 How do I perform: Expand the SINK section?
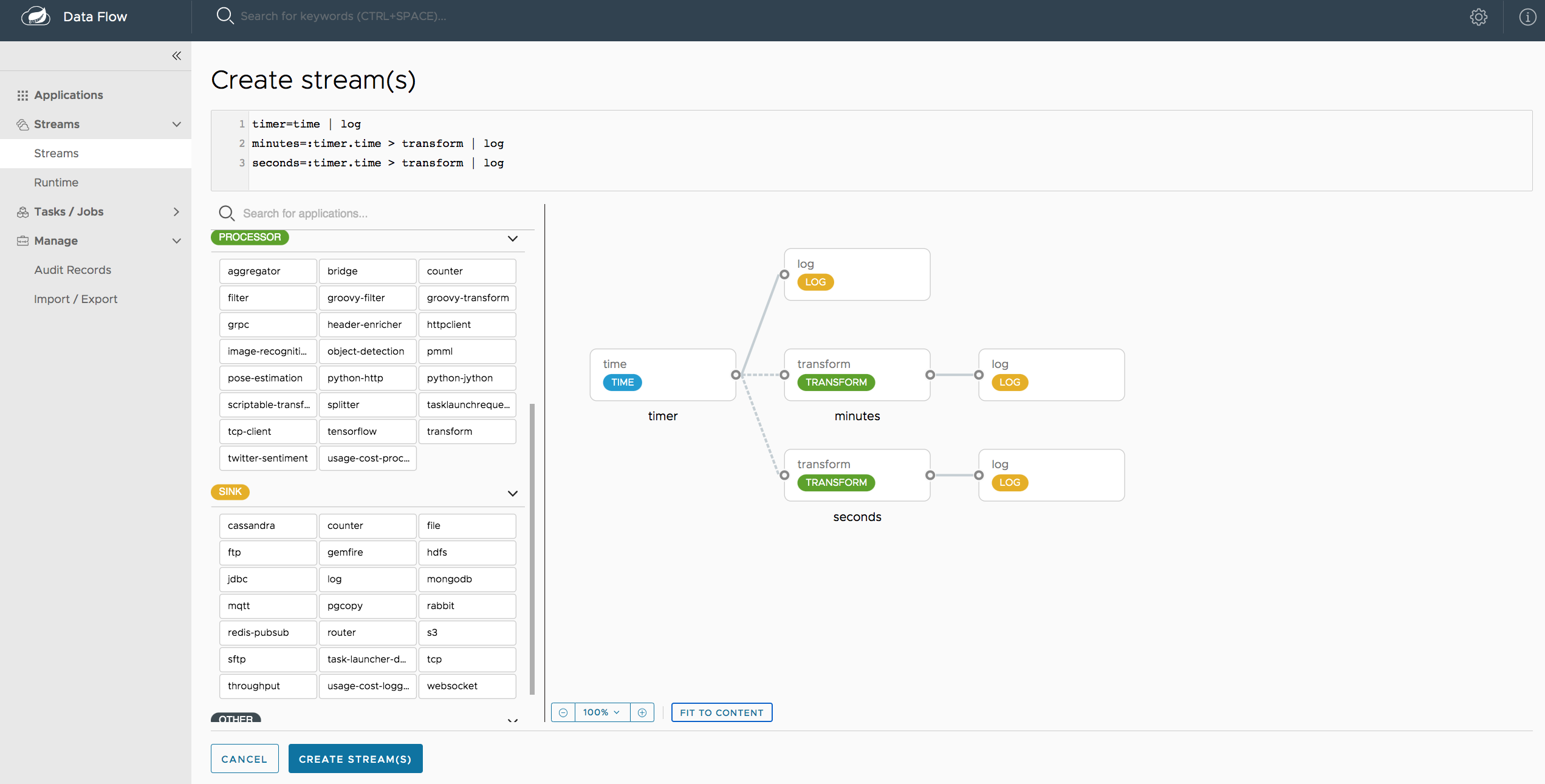click(x=511, y=491)
